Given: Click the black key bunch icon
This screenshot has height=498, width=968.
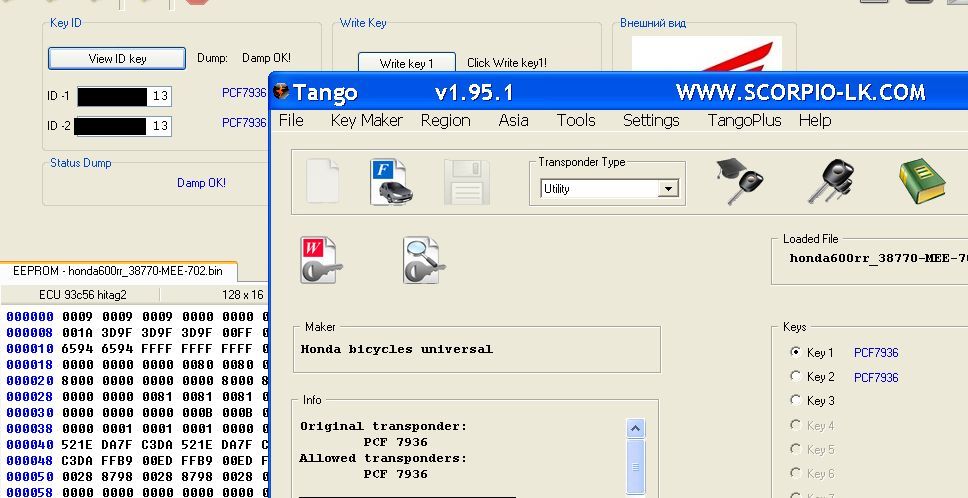Looking at the screenshot, I should (831, 181).
